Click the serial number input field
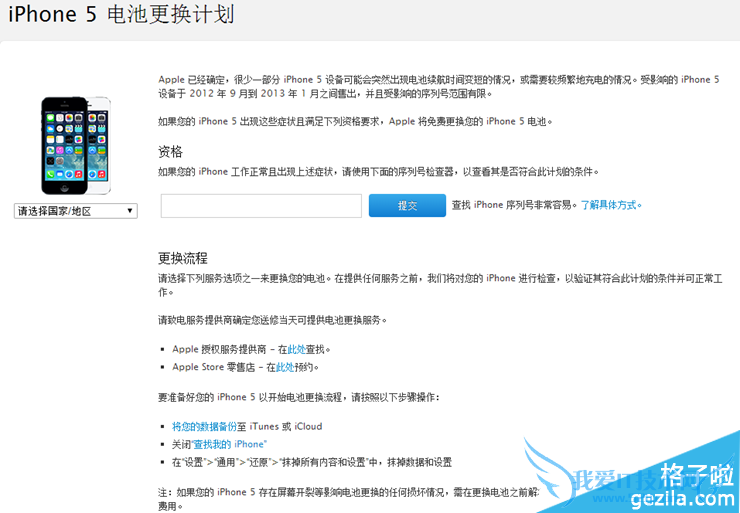740x513 pixels. click(x=261, y=206)
